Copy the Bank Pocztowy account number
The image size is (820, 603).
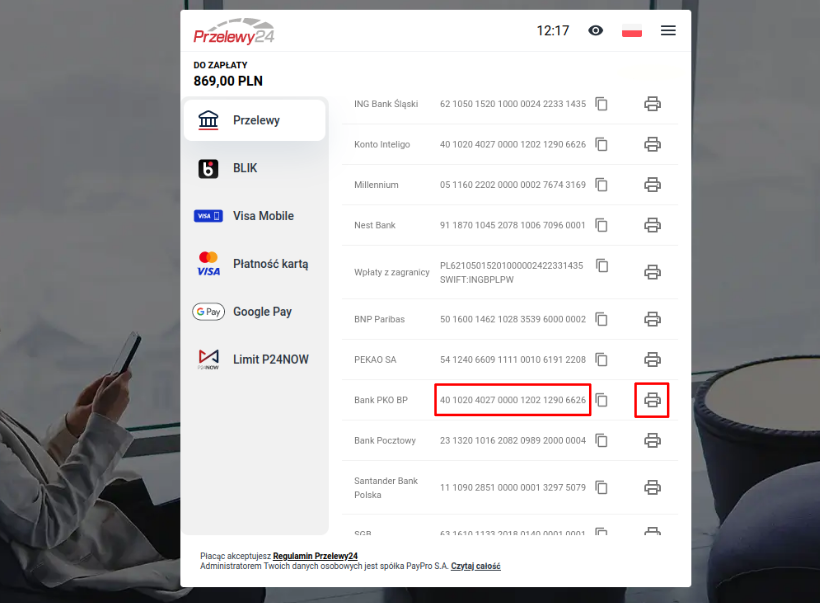tap(601, 440)
